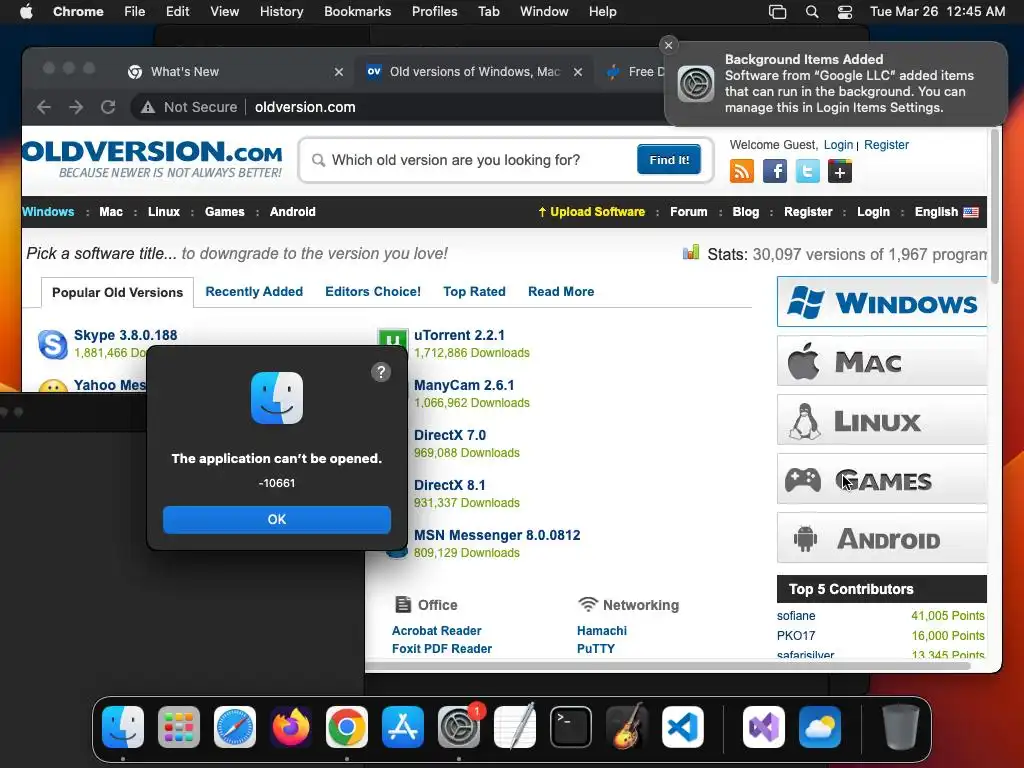The image size is (1024, 768).
Task: Open ManyCam 2.6.1 entry
Action: (x=464, y=385)
